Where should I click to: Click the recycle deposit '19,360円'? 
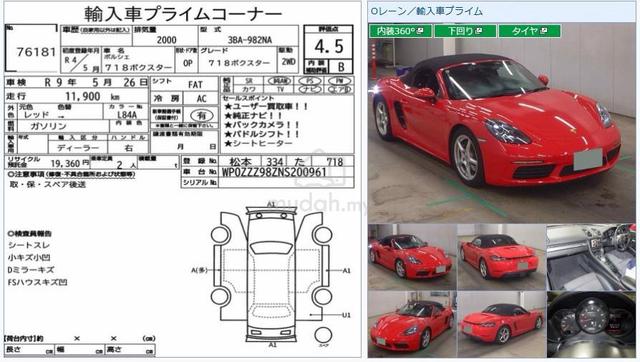(70, 164)
